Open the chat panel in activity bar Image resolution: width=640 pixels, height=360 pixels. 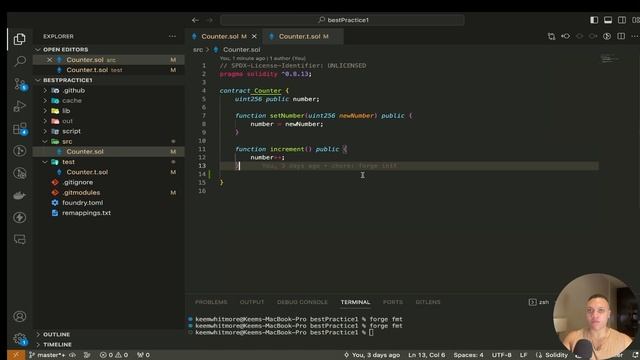[19, 240]
